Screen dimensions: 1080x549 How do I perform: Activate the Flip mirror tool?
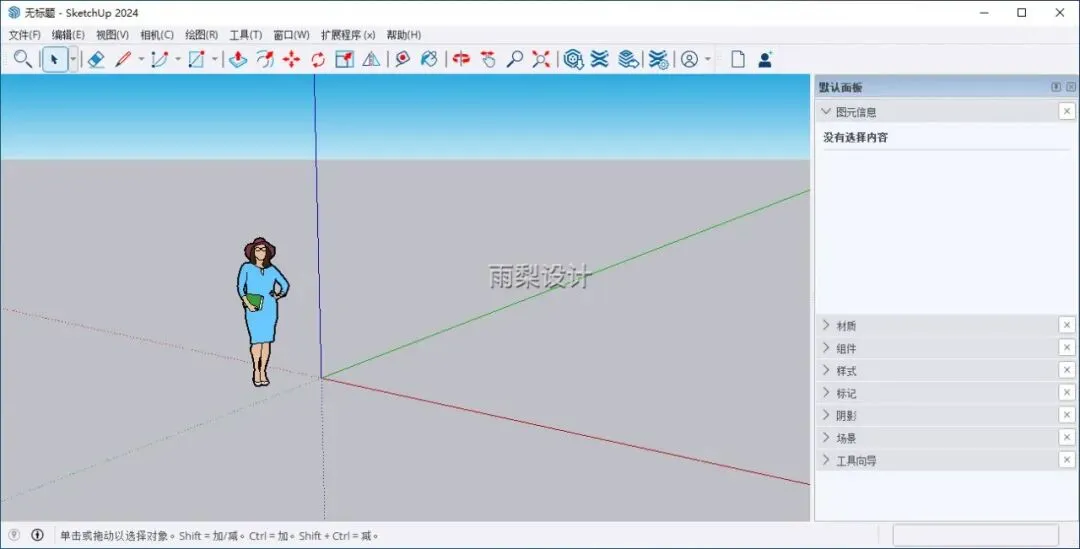coord(371,59)
